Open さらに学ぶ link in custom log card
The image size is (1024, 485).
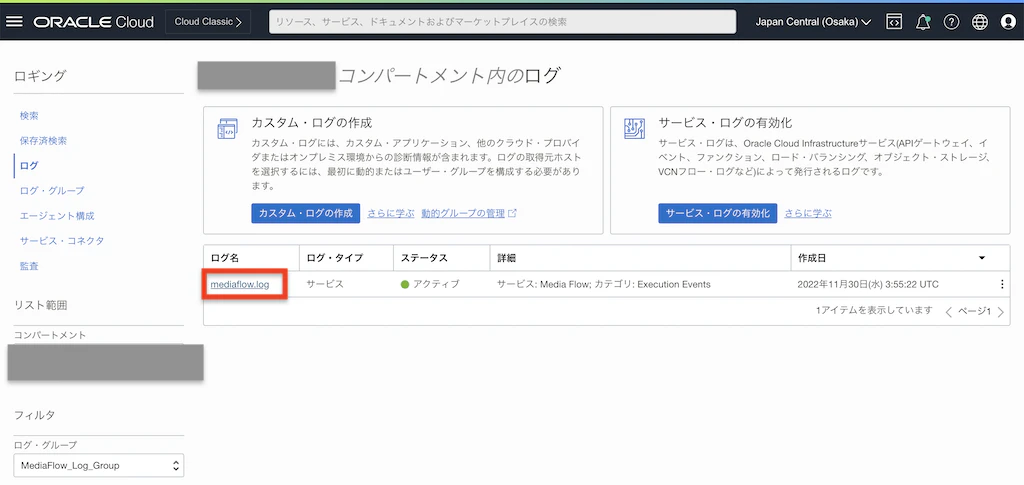coord(391,213)
